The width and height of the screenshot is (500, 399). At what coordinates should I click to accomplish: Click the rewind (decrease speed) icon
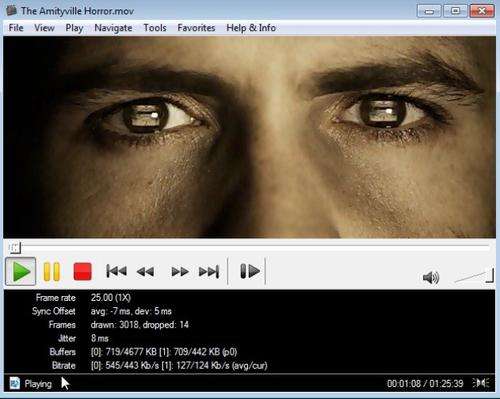tap(145, 272)
